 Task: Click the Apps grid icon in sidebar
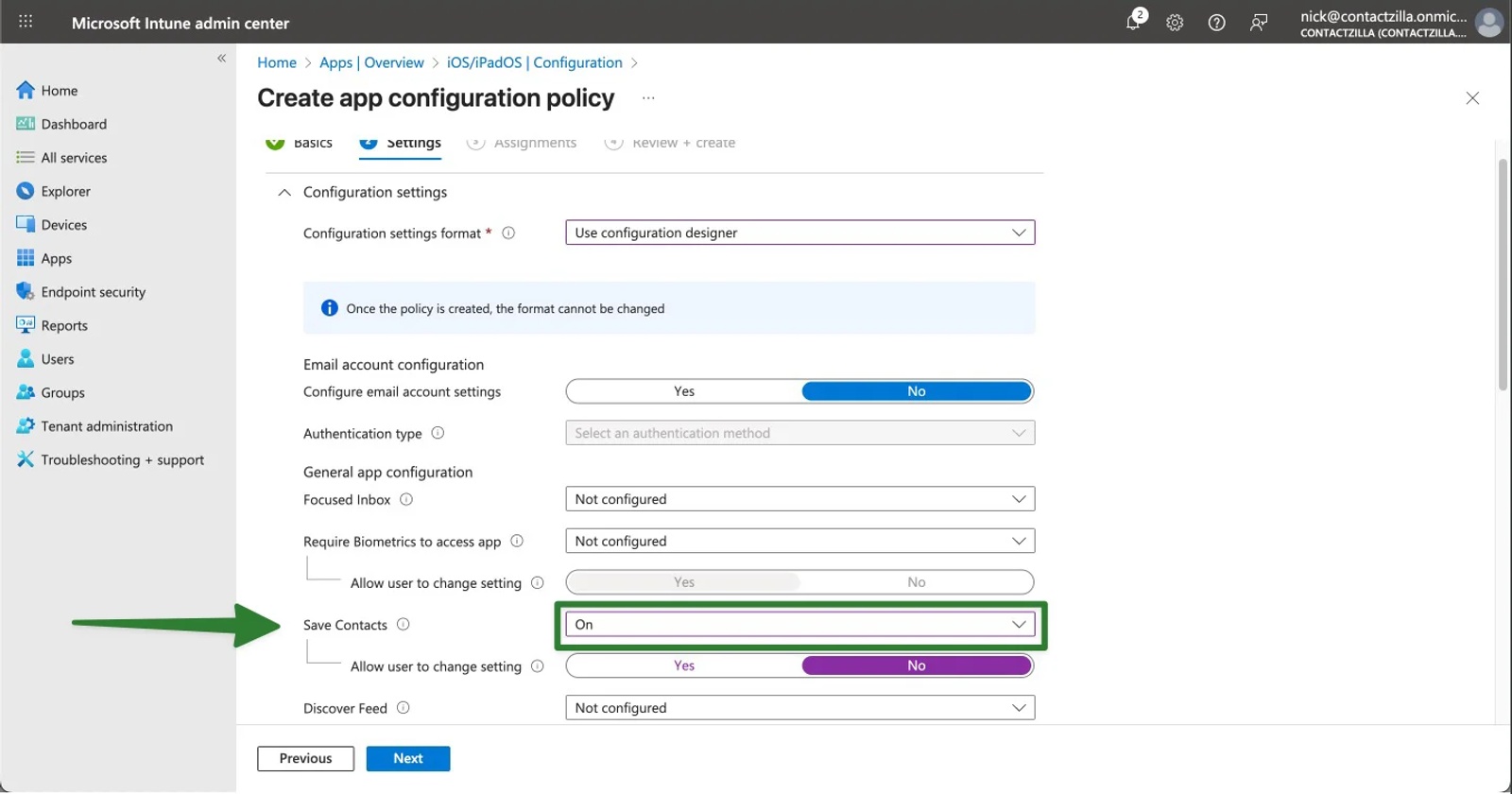tap(26, 258)
